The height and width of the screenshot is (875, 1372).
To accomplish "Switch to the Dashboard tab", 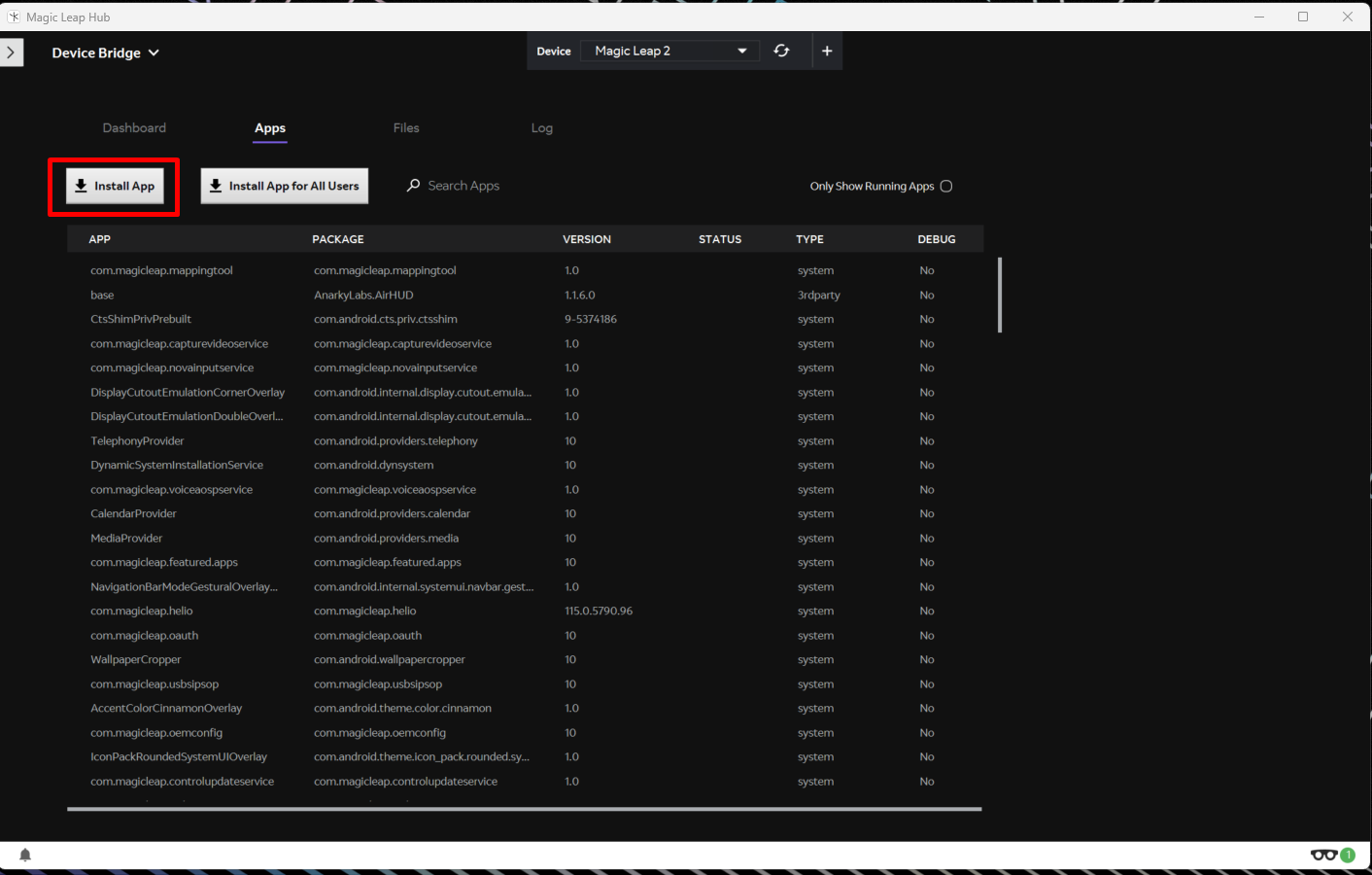I will (x=134, y=127).
